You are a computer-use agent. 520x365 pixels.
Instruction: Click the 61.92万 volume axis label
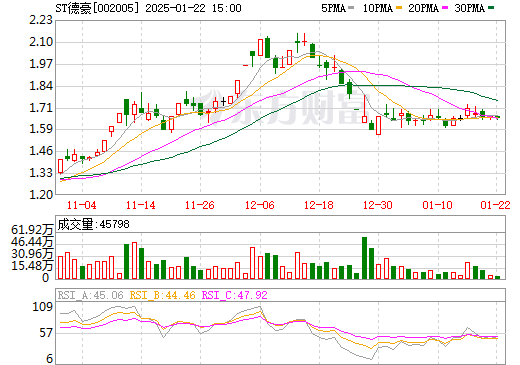[32, 230]
